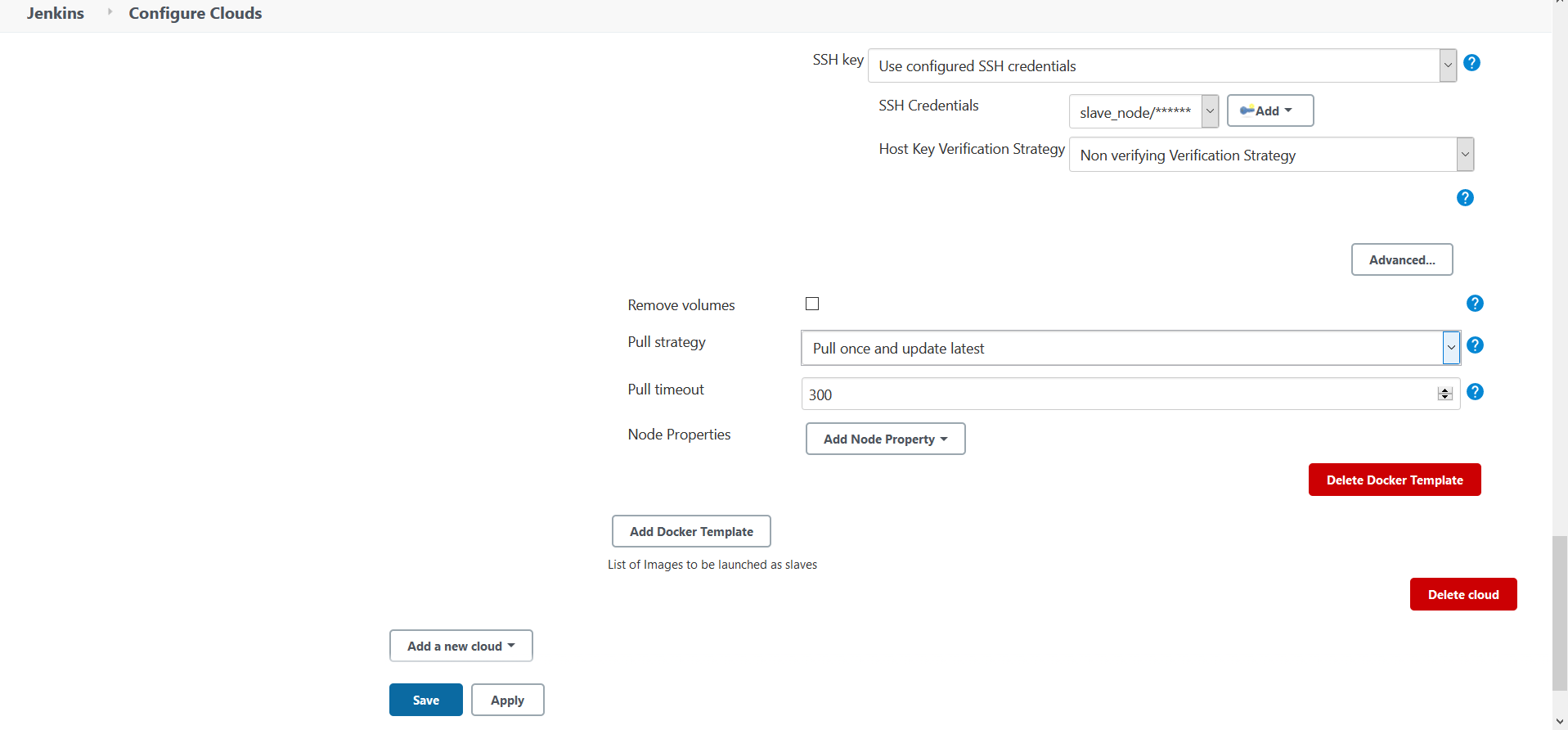This screenshot has height=730, width=1568.
Task: Open help for SSH key setting
Action: (1471, 63)
